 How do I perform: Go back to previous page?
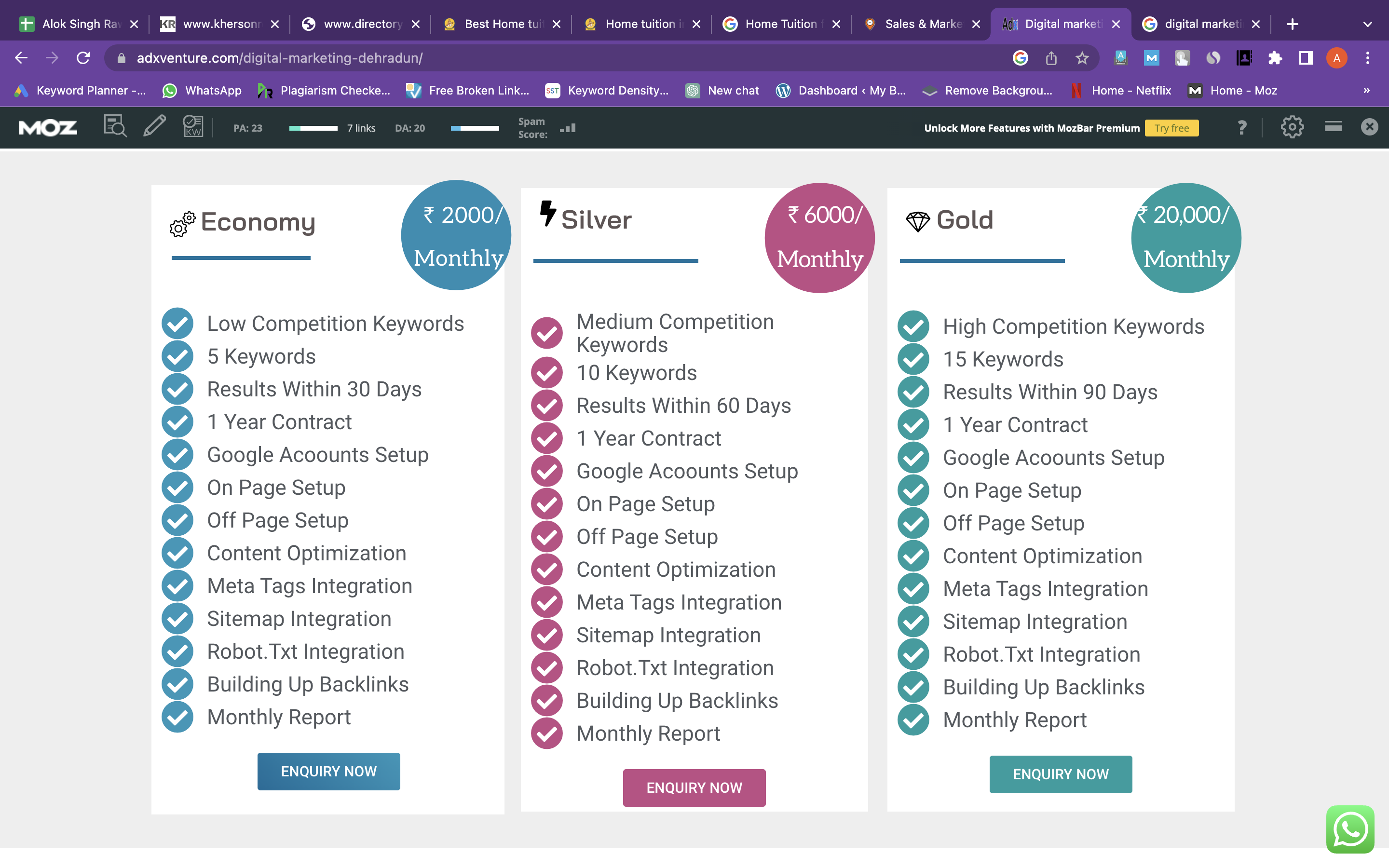21,58
